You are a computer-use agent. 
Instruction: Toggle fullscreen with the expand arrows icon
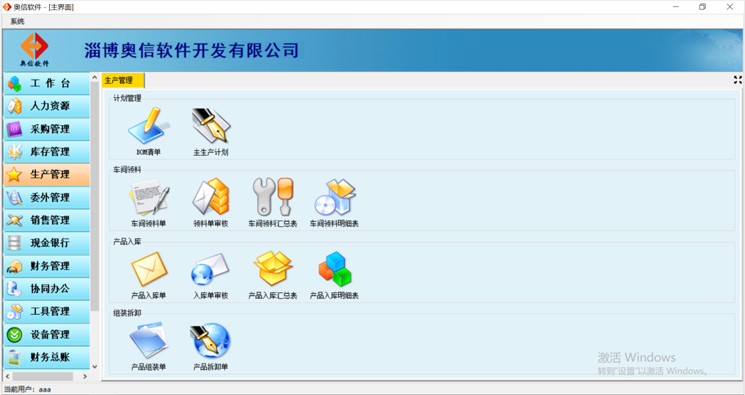click(737, 80)
